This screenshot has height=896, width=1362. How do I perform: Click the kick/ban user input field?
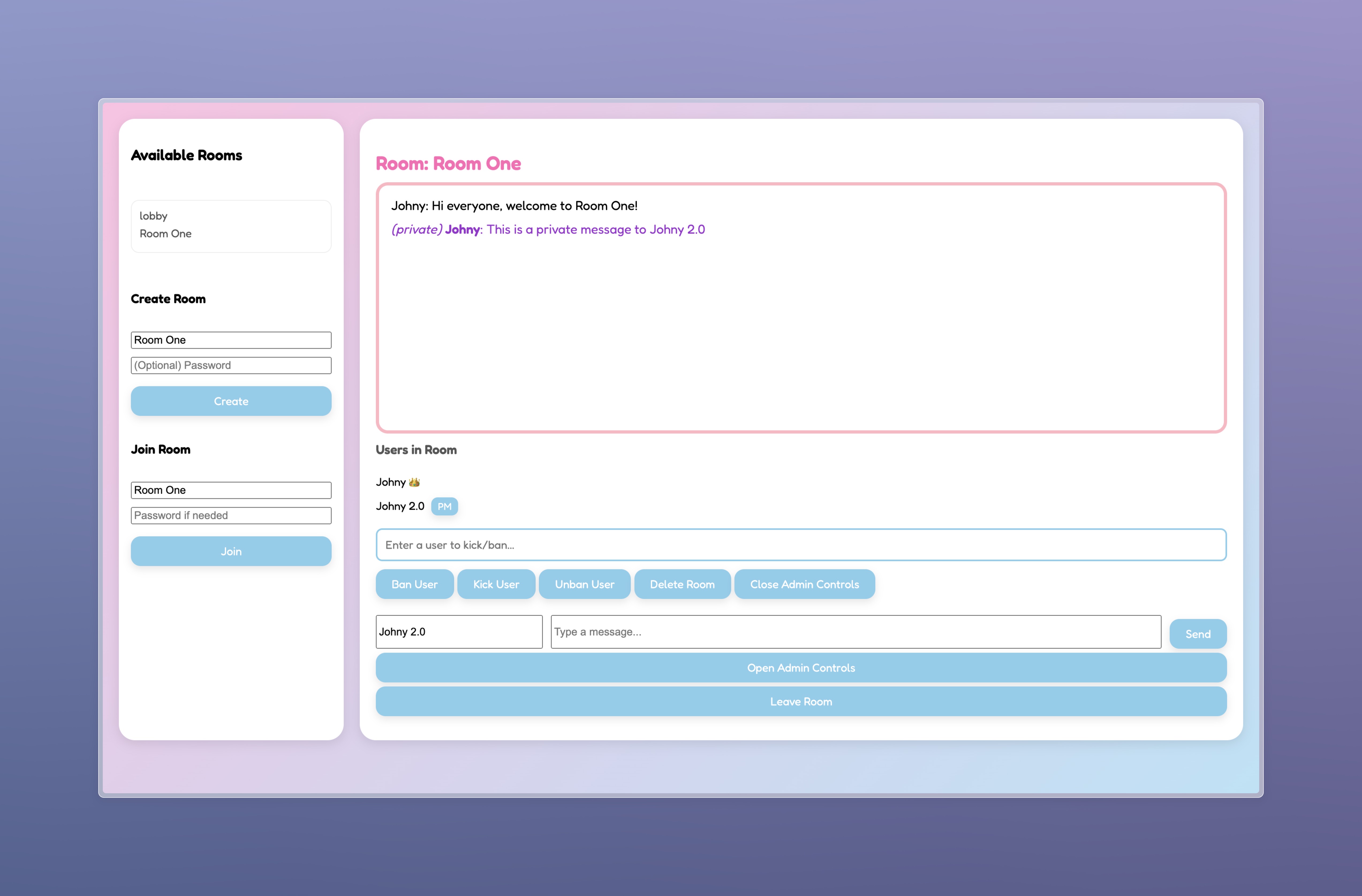801,545
